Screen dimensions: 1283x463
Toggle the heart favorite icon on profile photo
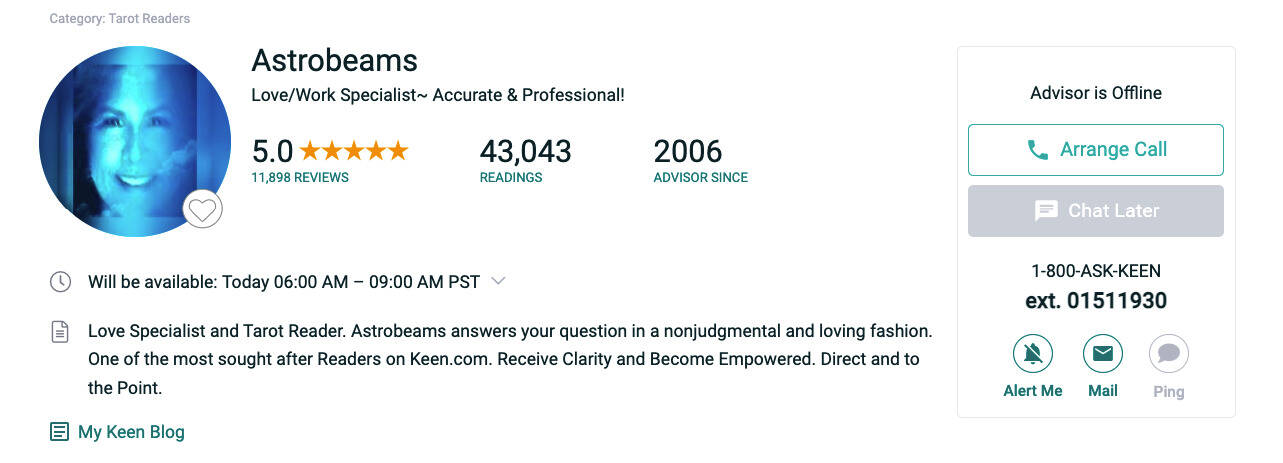point(203,210)
